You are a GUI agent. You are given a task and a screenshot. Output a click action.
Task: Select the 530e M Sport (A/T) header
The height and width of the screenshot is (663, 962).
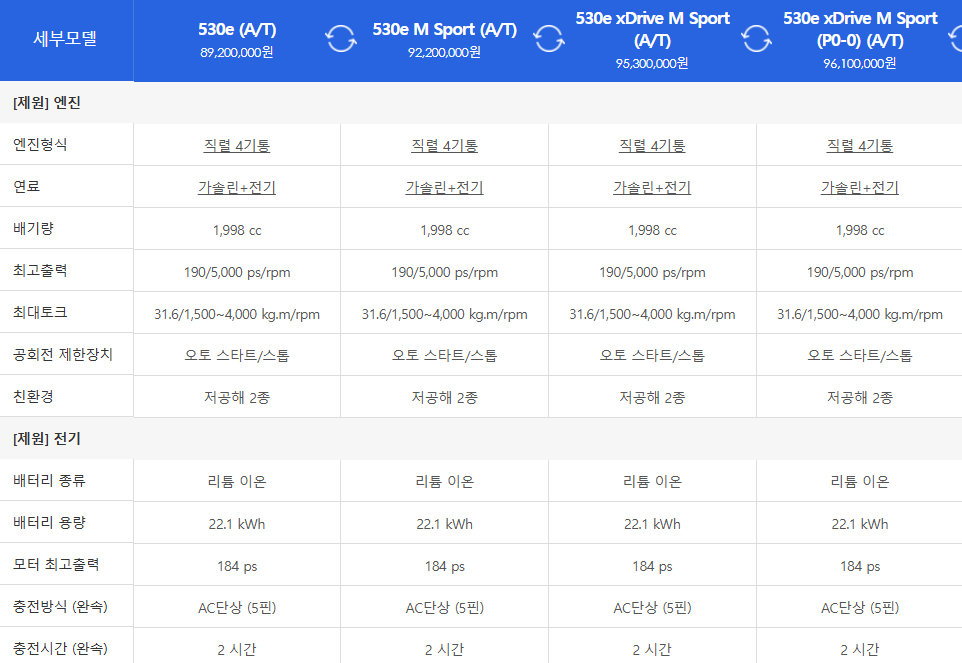[445, 29]
